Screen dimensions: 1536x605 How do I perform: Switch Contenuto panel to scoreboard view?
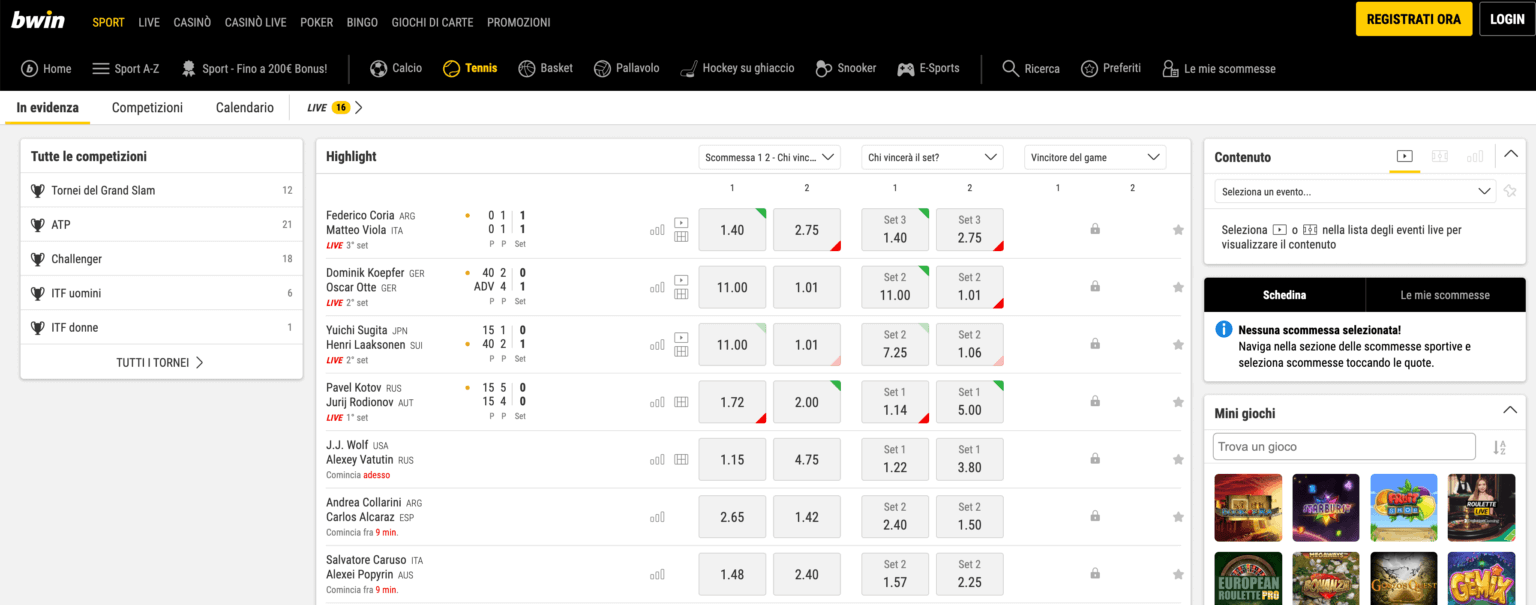tap(1440, 156)
